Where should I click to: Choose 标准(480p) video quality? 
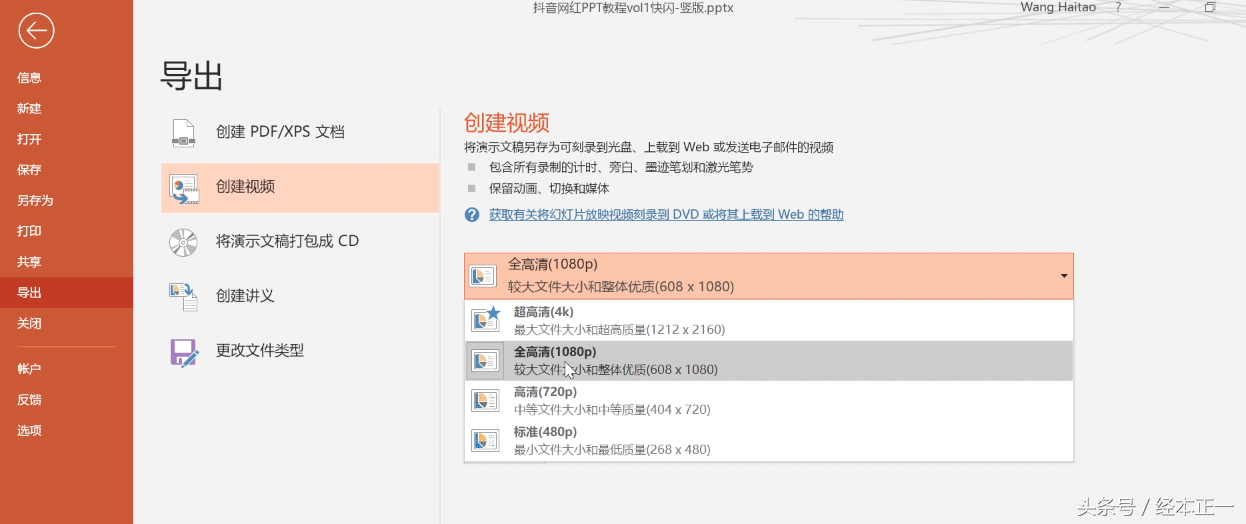pyautogui.click(x=768, y=441)
